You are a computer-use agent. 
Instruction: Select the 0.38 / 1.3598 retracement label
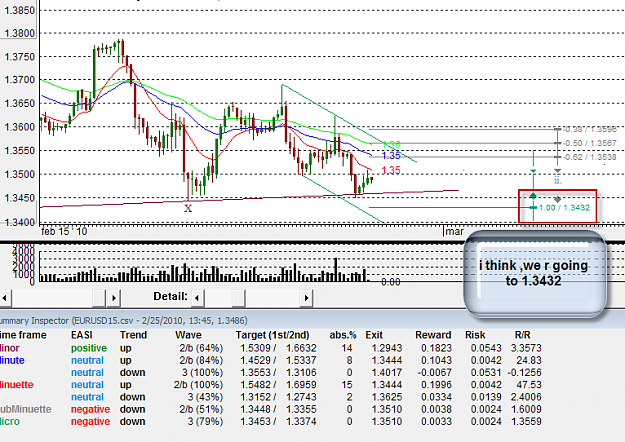[x=591, y=129]
